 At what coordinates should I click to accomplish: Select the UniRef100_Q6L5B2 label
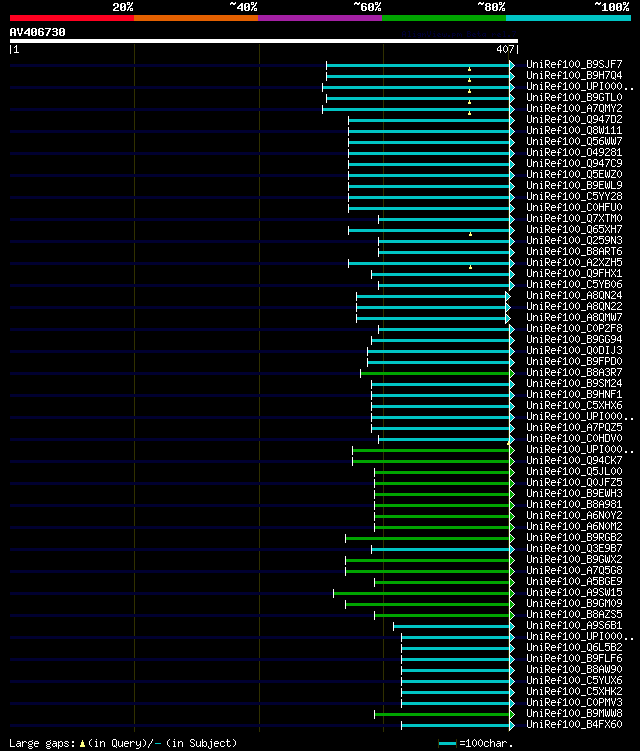point(574,648)
